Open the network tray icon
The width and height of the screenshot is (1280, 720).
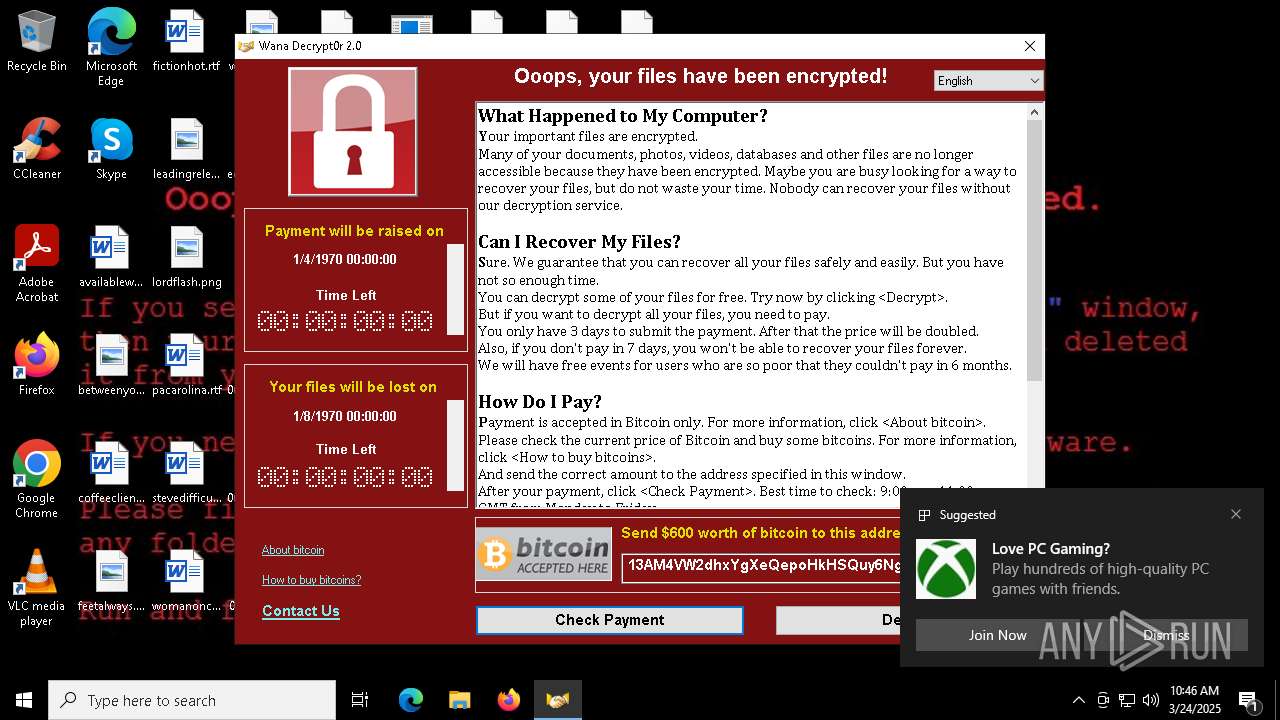1127,700
